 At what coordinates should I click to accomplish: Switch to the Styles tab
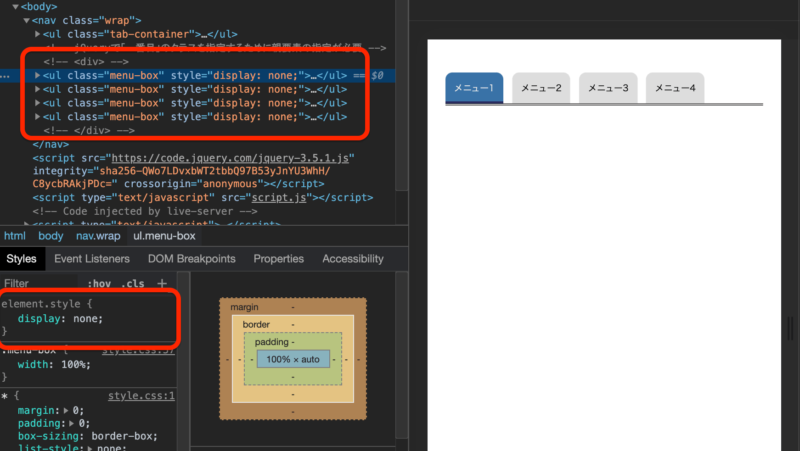[x=21, y=259]
